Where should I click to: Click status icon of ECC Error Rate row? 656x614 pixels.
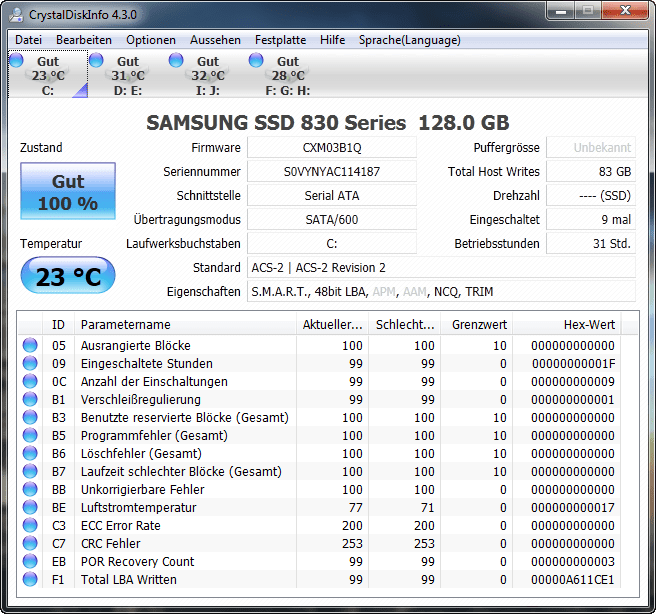[x=30, y=525]
